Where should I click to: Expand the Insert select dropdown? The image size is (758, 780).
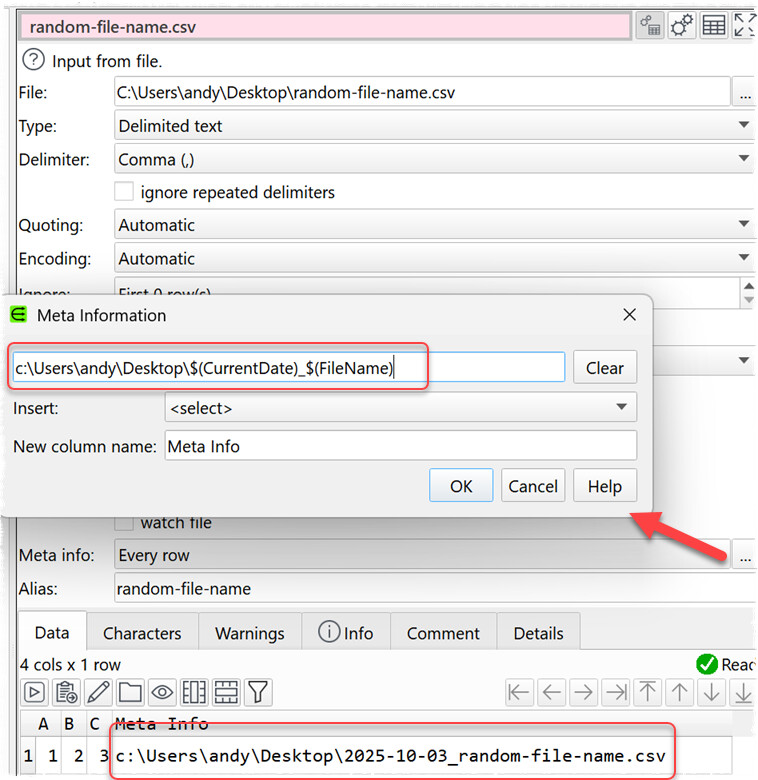pos(400,408)
